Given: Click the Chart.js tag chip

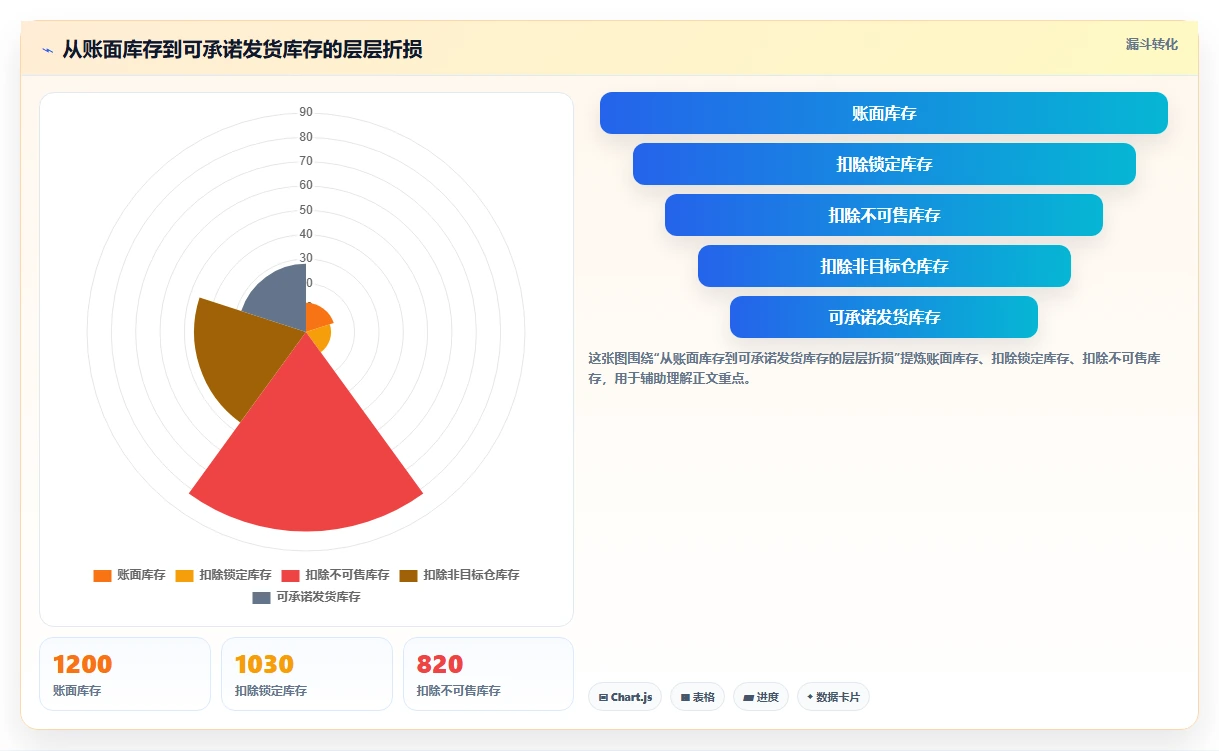Looking at the screenshot, I should [625, 697].
